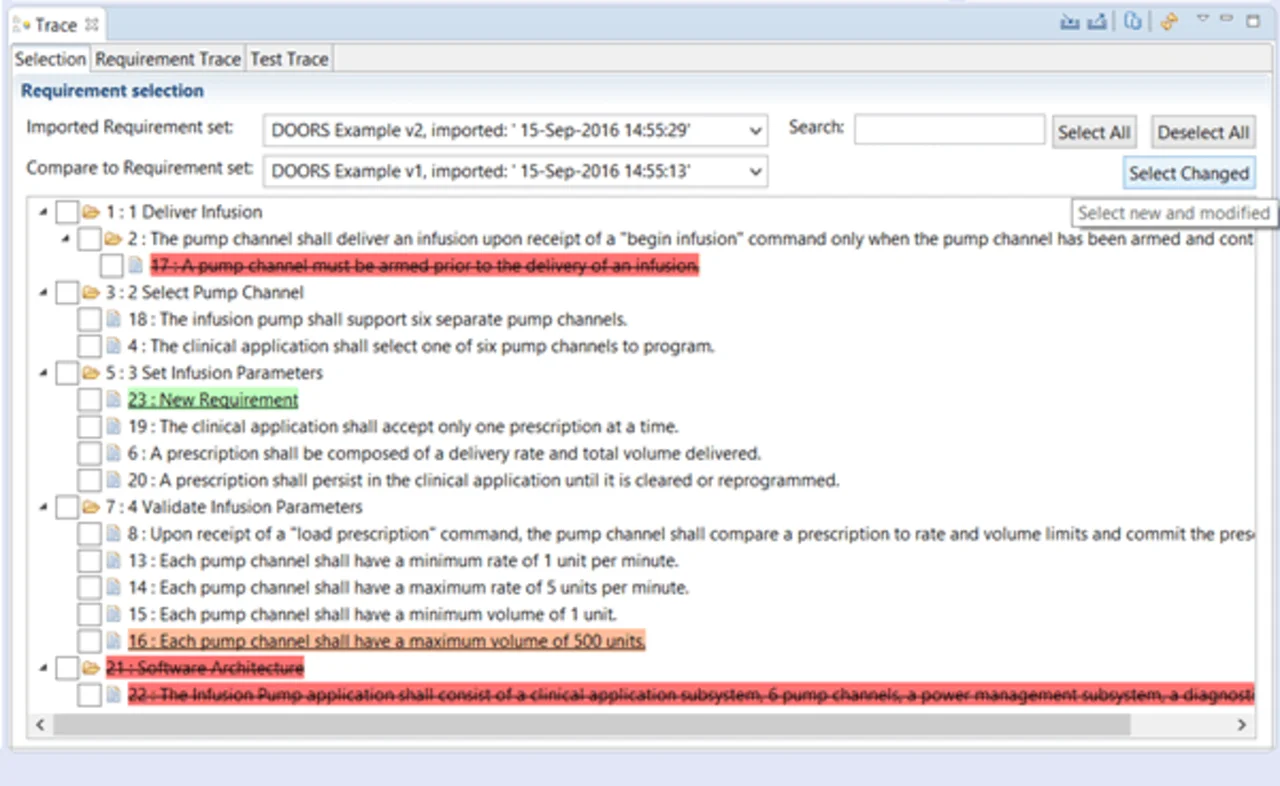This screenshot has height=786, width=1280.
Task: Click the copy documents toolbar icon
Action: coord(1132,22)
